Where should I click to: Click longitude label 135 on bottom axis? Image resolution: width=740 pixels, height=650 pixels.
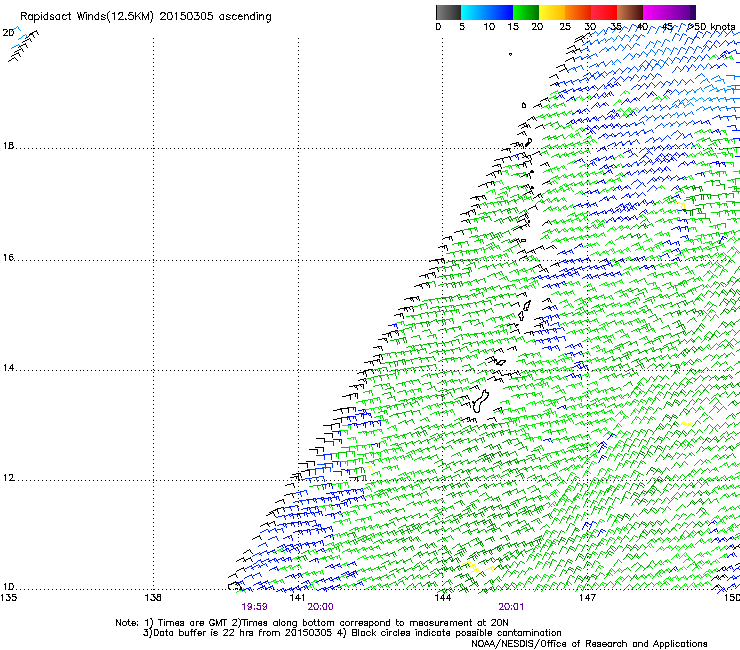click(x=8, y=598)
